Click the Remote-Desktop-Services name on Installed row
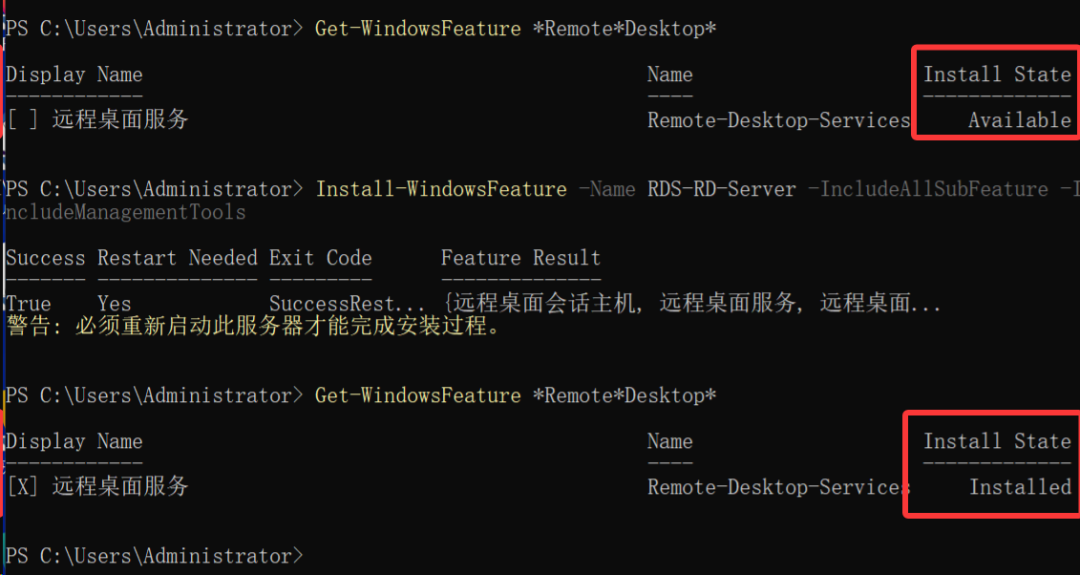Image resolution: width=1080 pixels, height=575 pixels. pos(778,487)
